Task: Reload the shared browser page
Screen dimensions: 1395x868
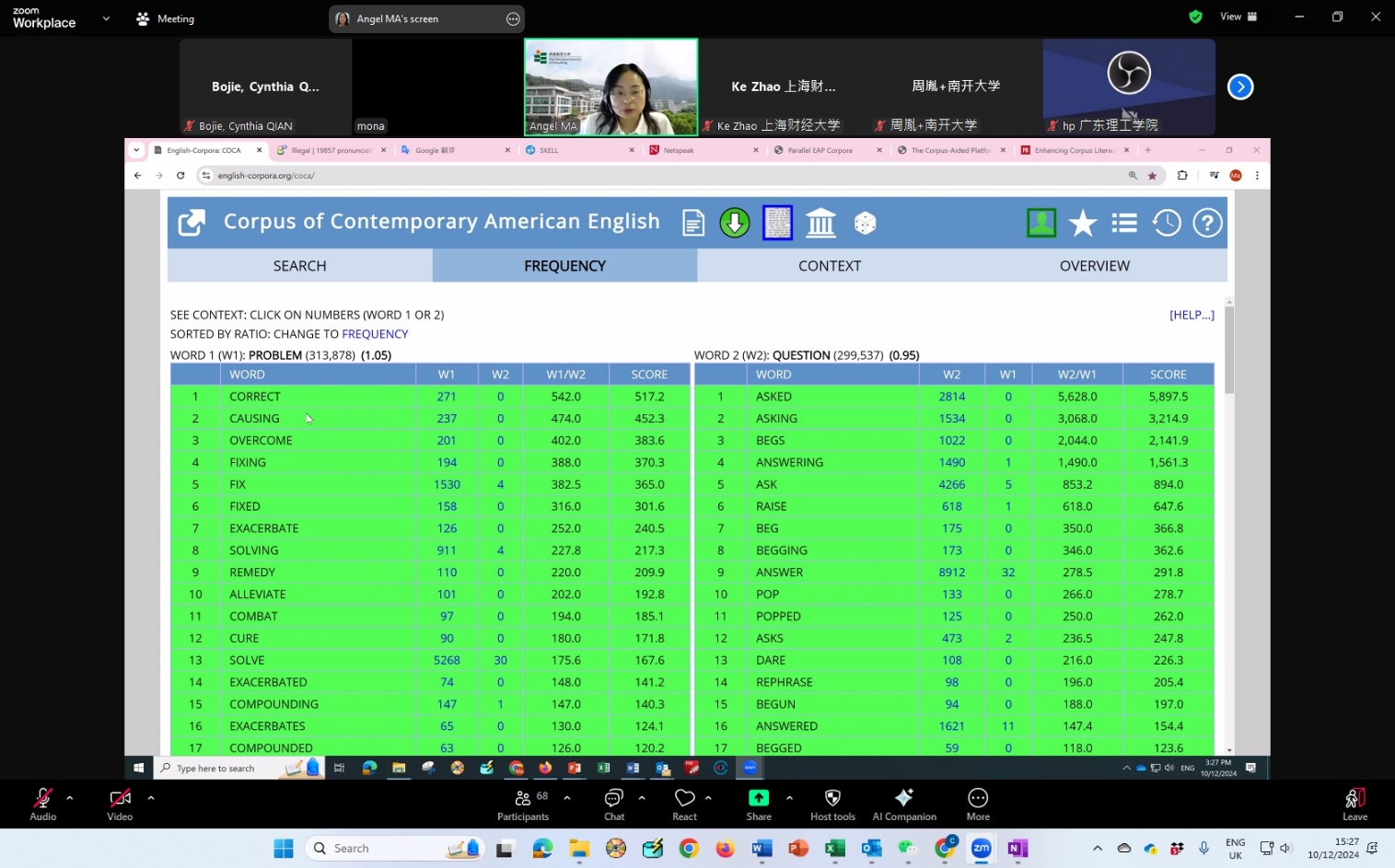Action: pyautogui.click(x=180, y=175)
